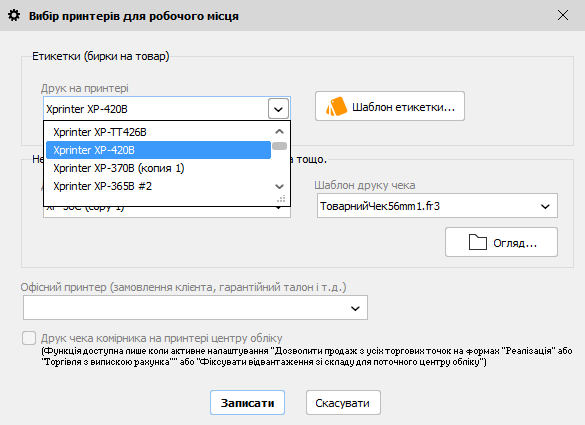The image size is (585, 425).
Task: Open the label template button
Action: [390, 106]
